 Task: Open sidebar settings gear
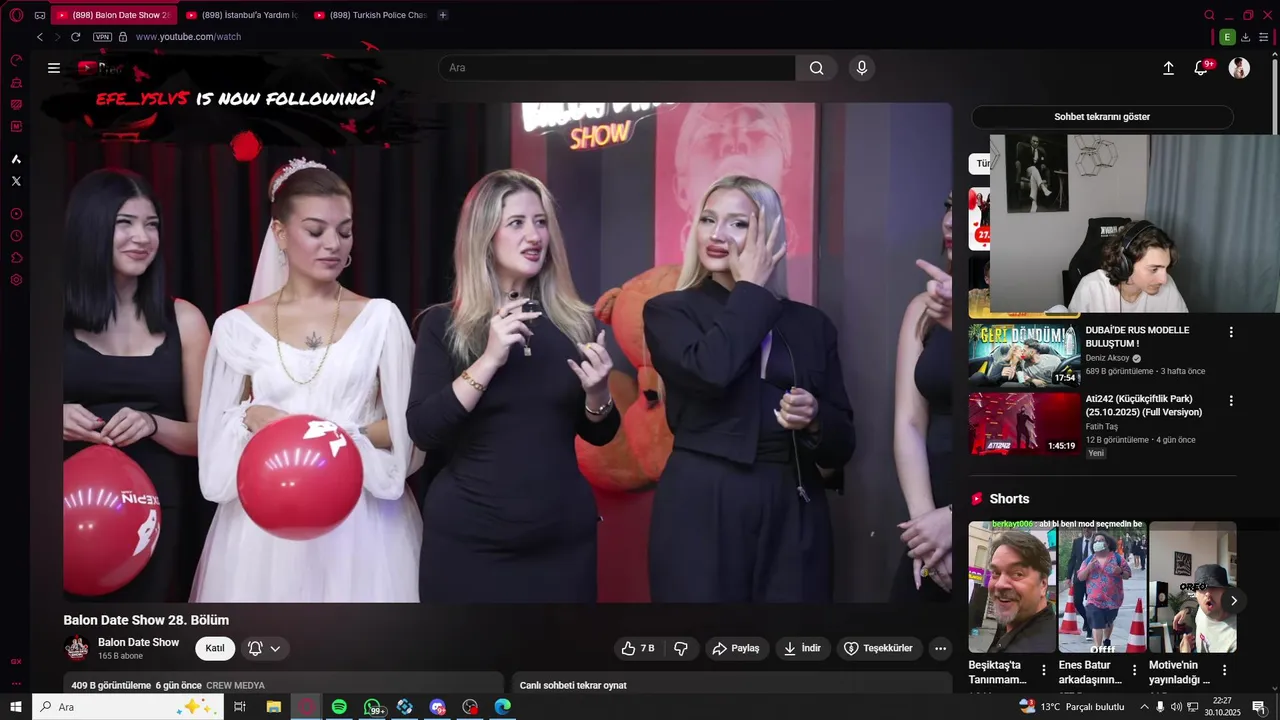point(16,280)
